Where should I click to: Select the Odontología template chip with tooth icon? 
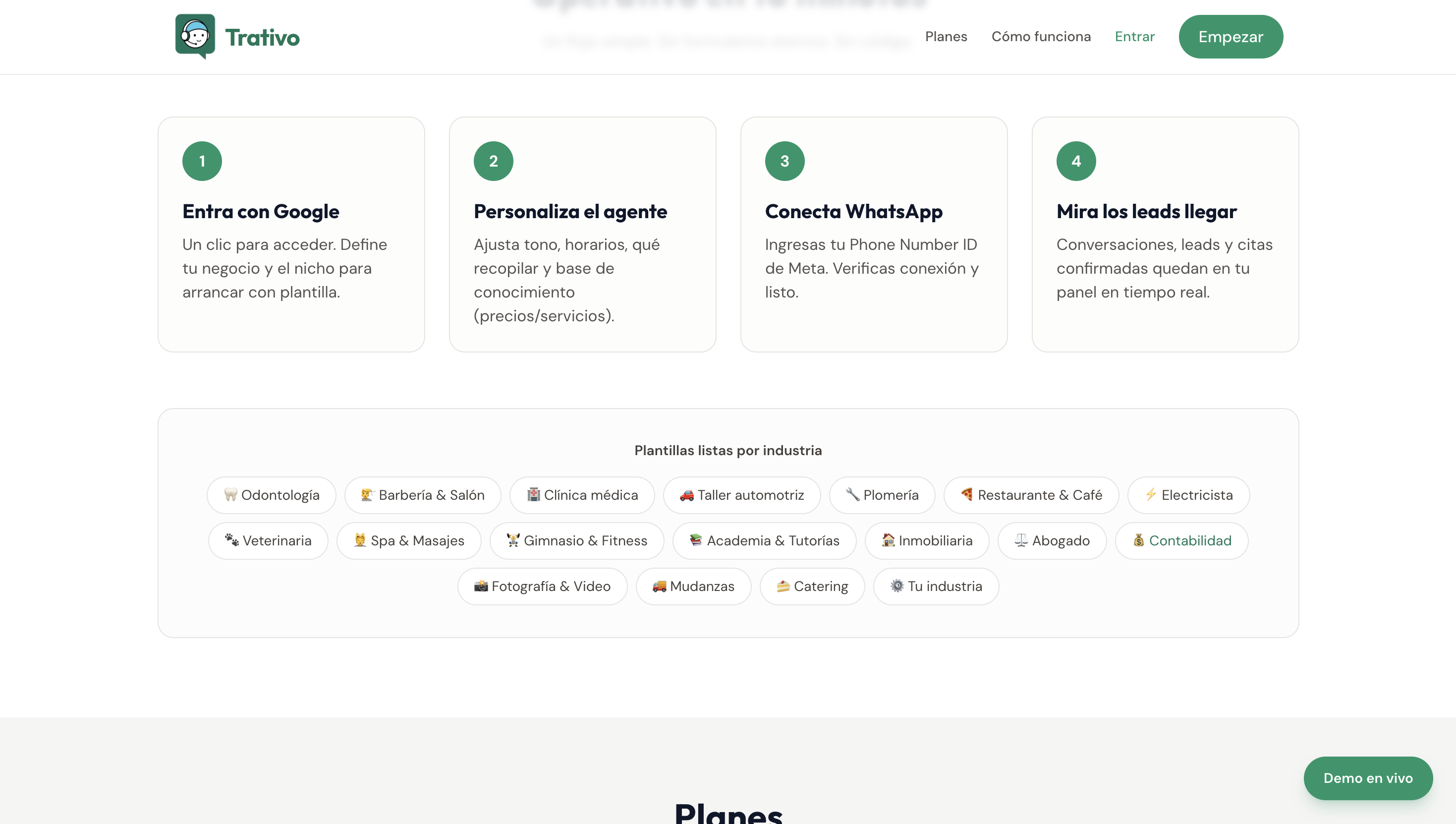(271, 495)
